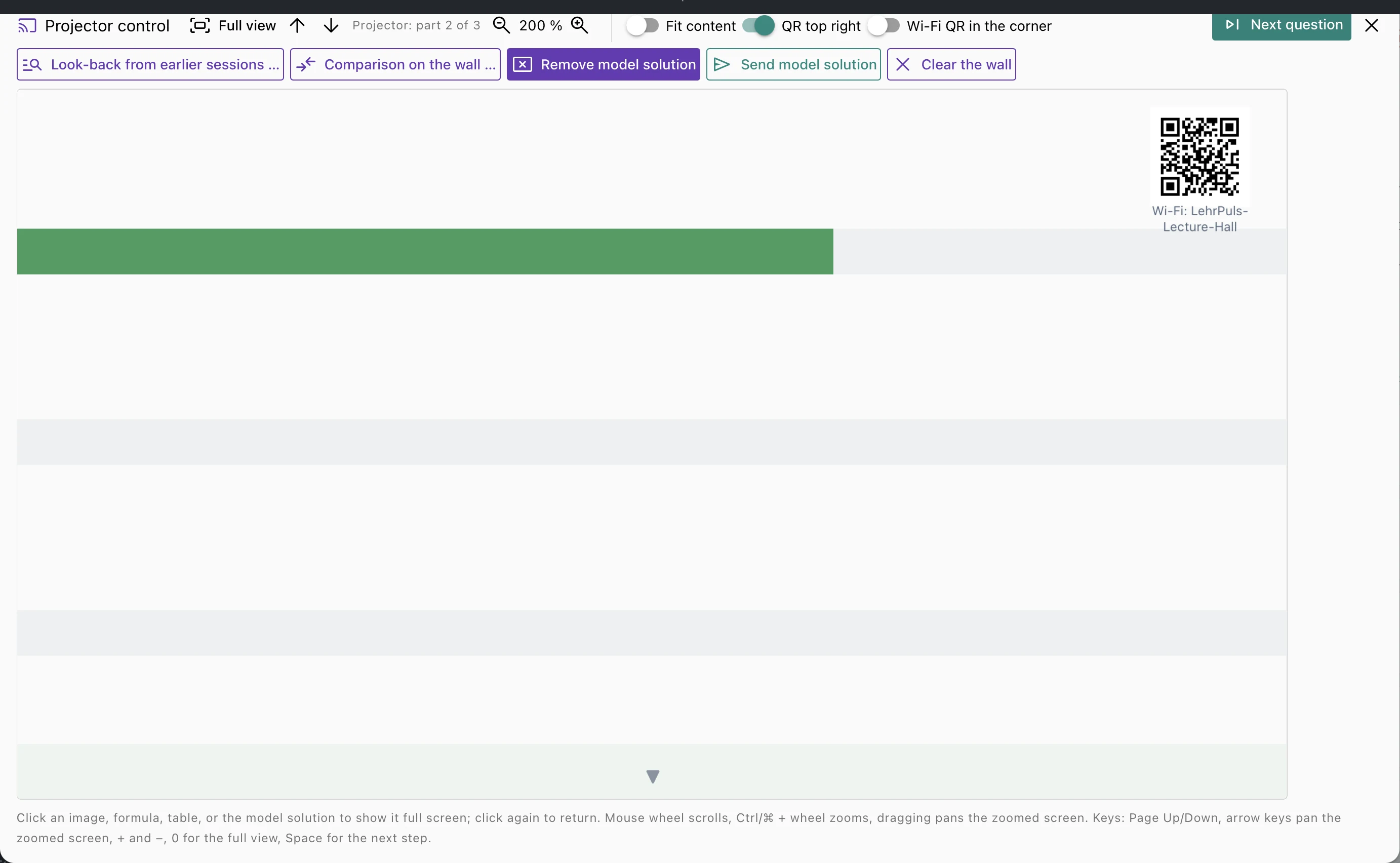Click the Projector: part 2 of 3 label
This screenshot has height=863, width=1400.
coord(416,26)
